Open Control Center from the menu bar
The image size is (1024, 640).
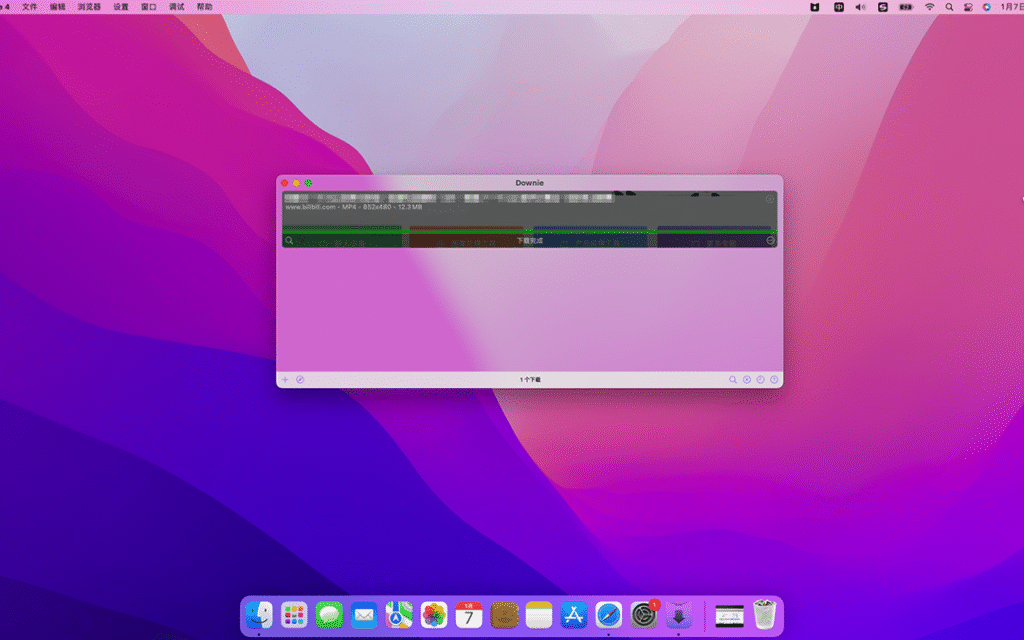pyautogui.click(x=968, y=7)
